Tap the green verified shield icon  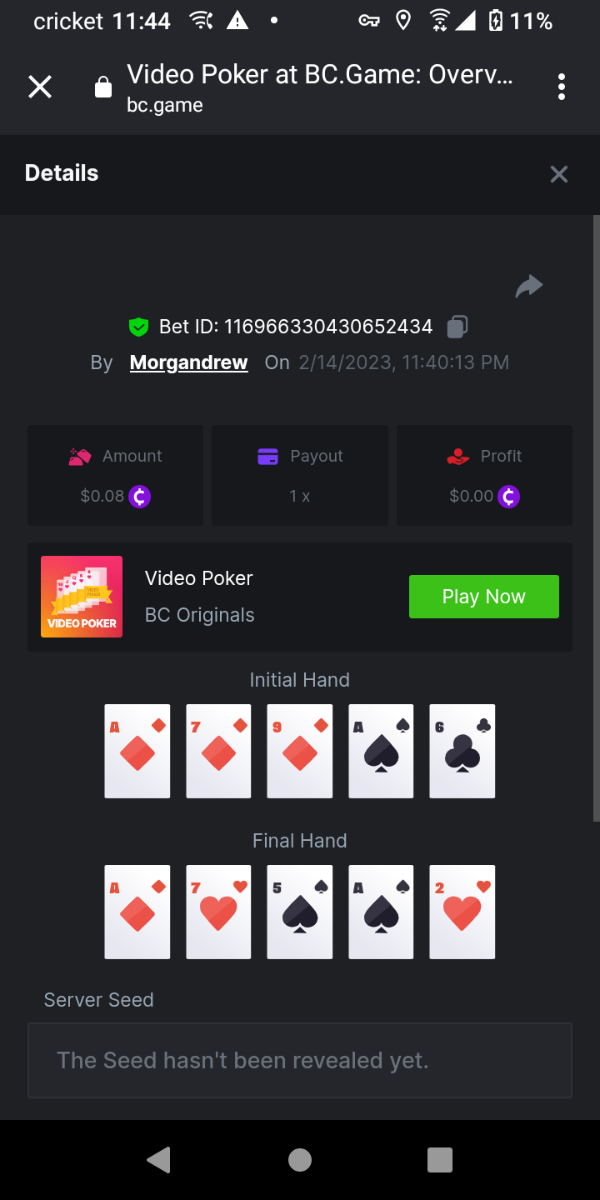[x=138, y=326]
